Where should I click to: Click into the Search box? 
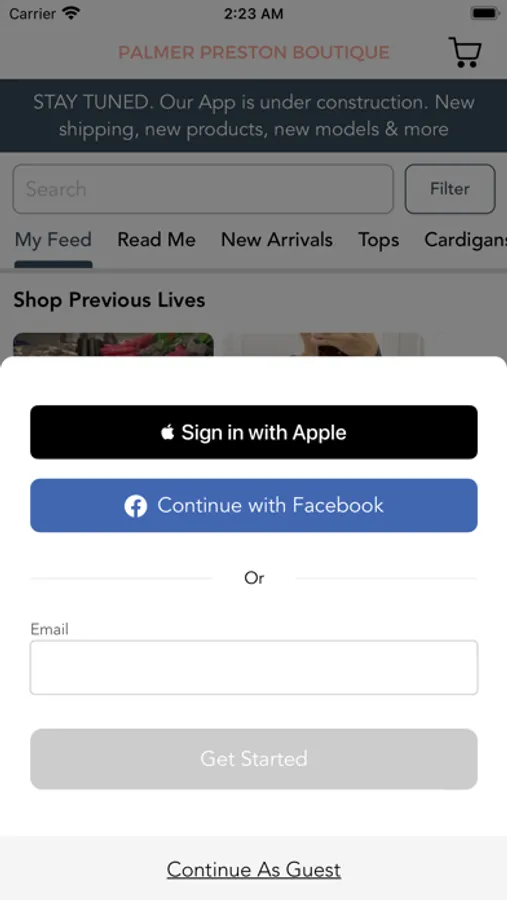[x=203, y=189]
